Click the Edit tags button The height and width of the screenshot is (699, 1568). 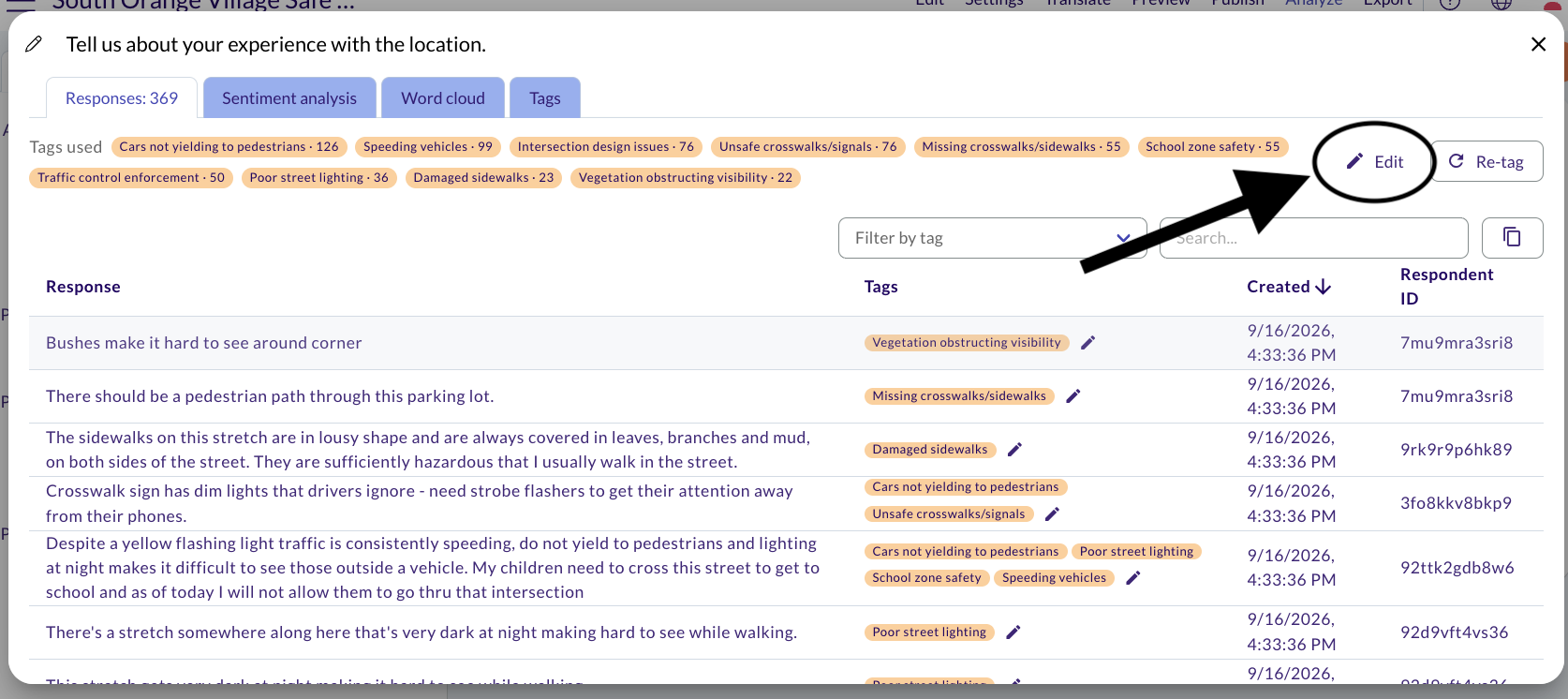coord(1375,161)
